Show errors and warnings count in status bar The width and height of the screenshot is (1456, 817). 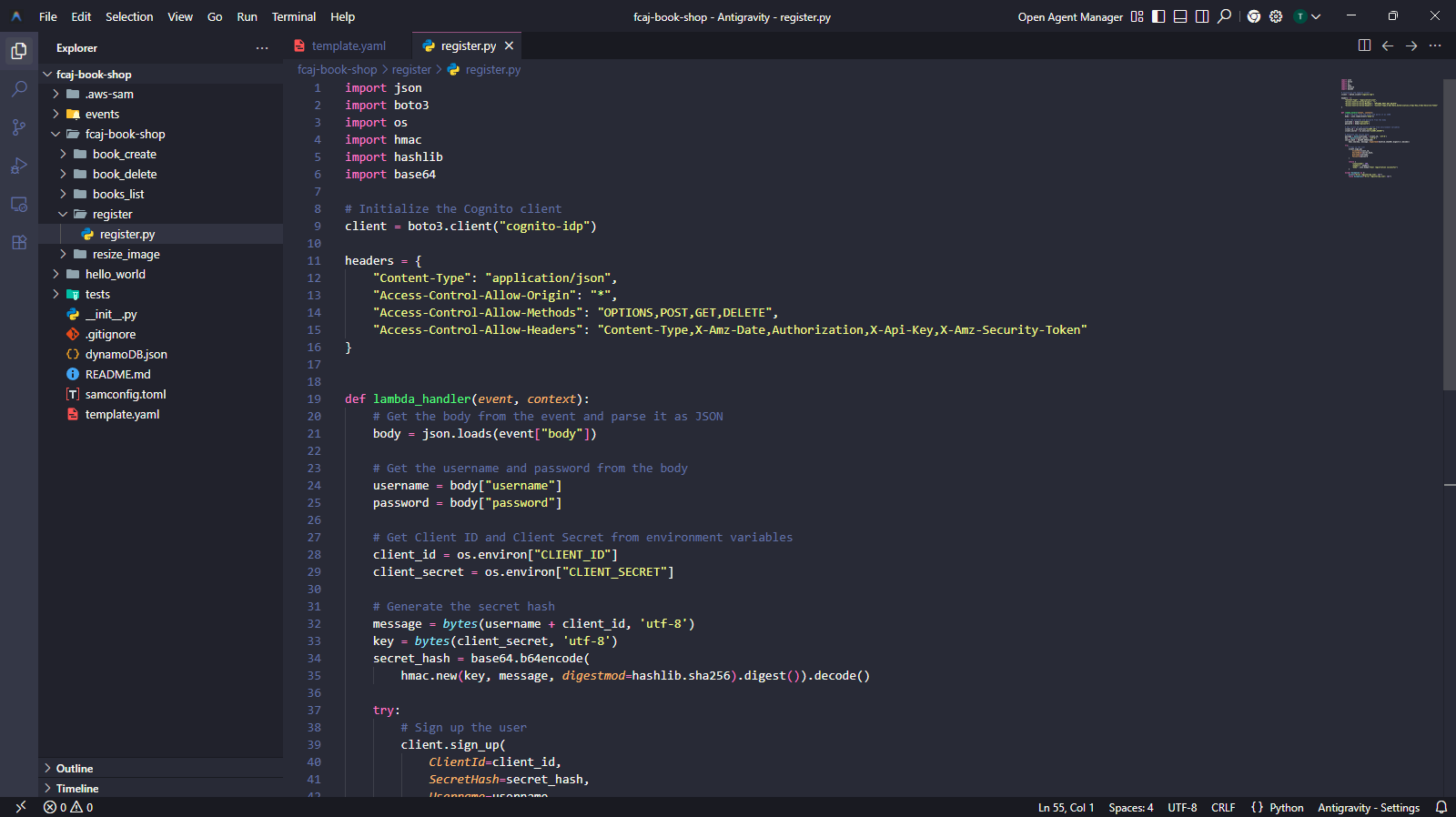click(68, 807)
